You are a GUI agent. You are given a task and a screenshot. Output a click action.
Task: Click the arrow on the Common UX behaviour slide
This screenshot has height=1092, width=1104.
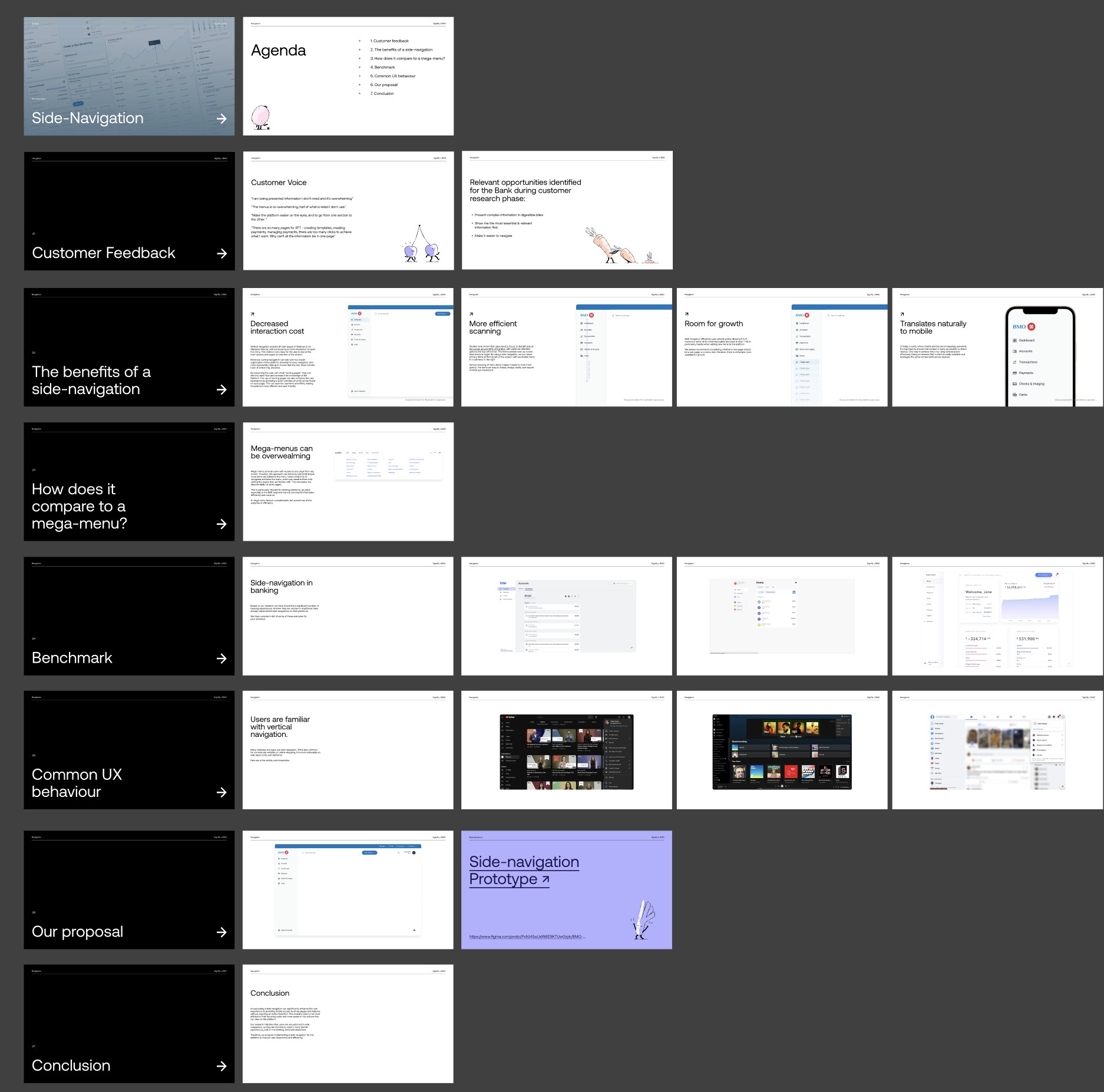tap(222, 792)
